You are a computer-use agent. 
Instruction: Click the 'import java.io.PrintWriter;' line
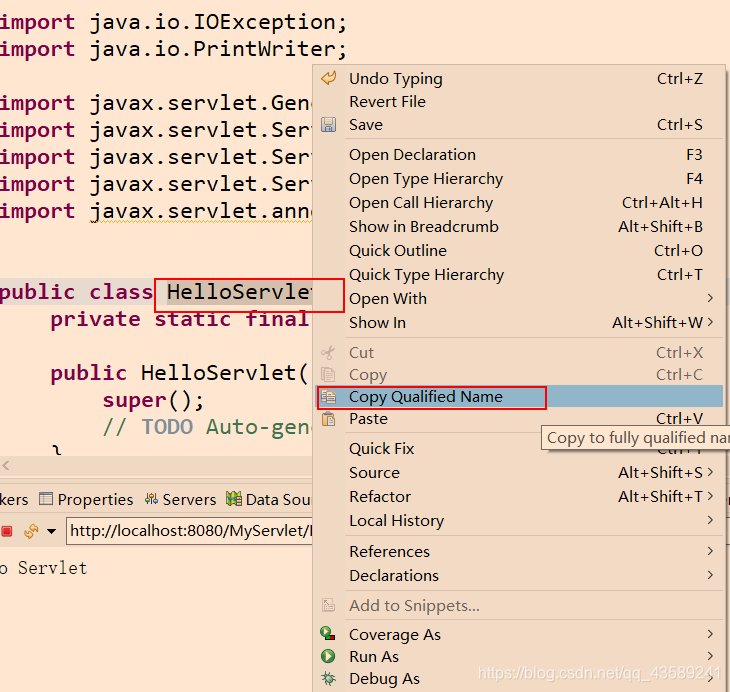[173, 49]
